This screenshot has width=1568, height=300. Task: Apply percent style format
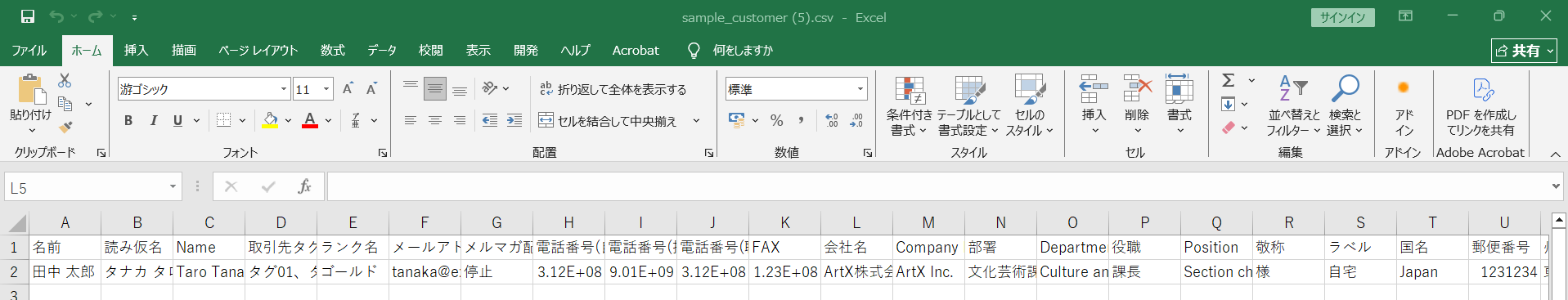[x=777, y=120]
